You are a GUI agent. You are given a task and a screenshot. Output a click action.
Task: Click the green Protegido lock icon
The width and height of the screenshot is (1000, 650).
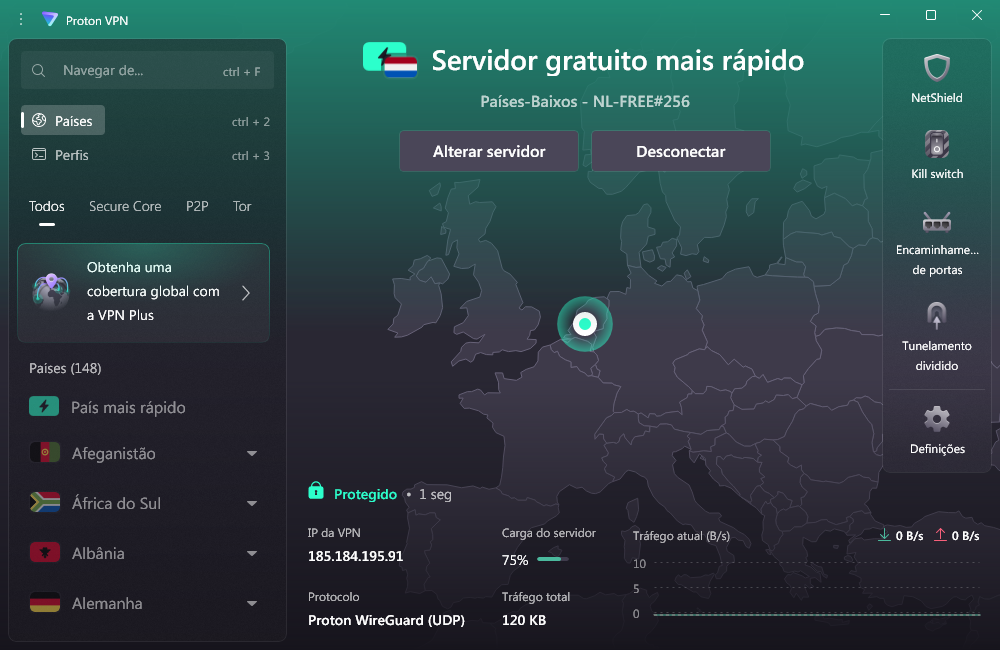point(316,490)
